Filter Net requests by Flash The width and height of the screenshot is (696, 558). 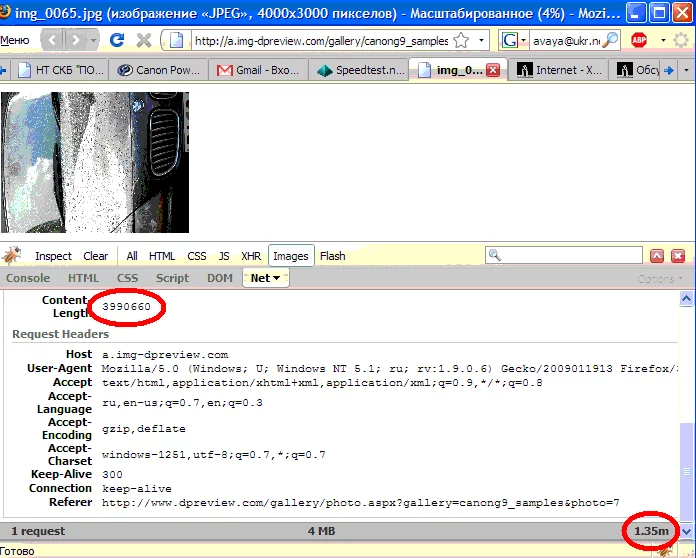coord(332,256)
